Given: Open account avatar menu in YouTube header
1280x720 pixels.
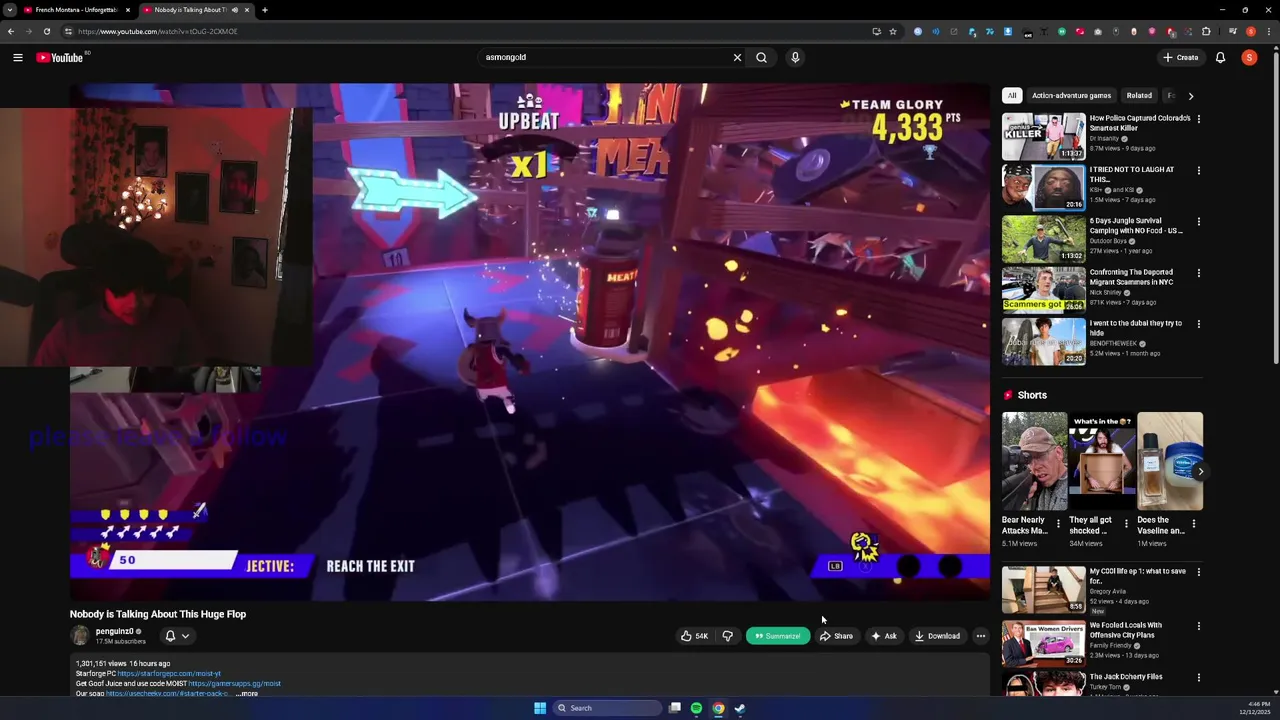Looking at the screenshot, I should coord(1249,57).
